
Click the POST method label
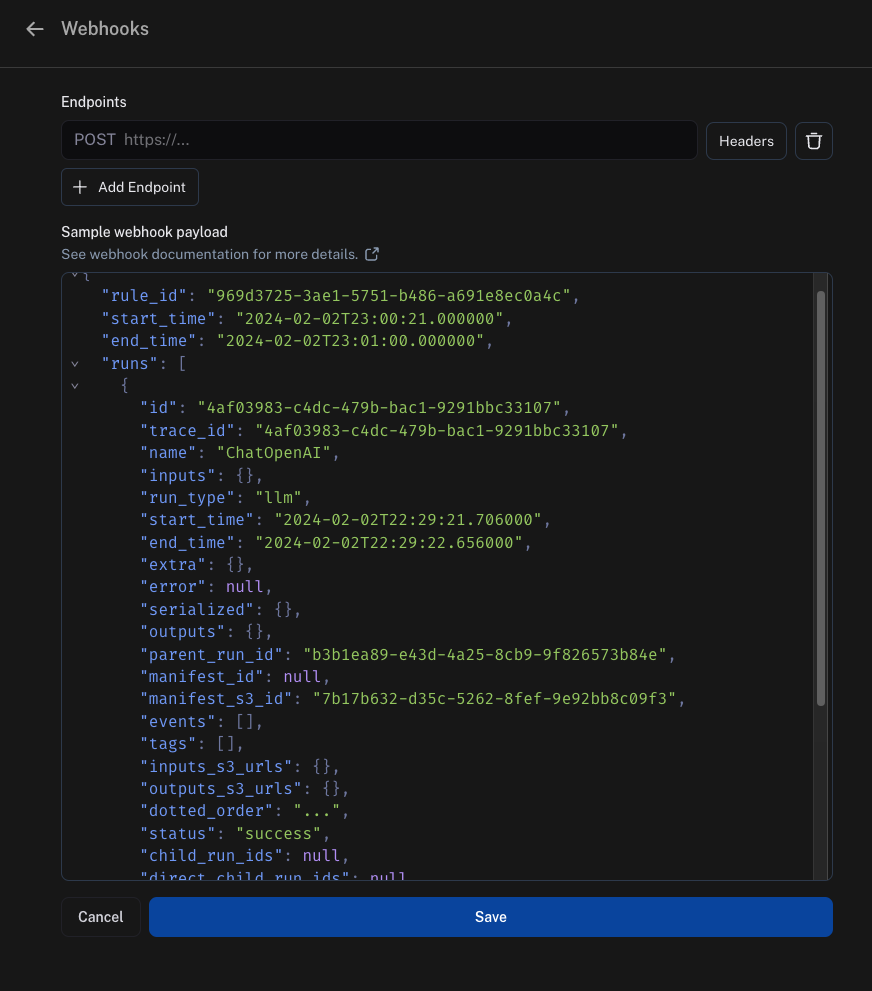[x=93, y=140]
